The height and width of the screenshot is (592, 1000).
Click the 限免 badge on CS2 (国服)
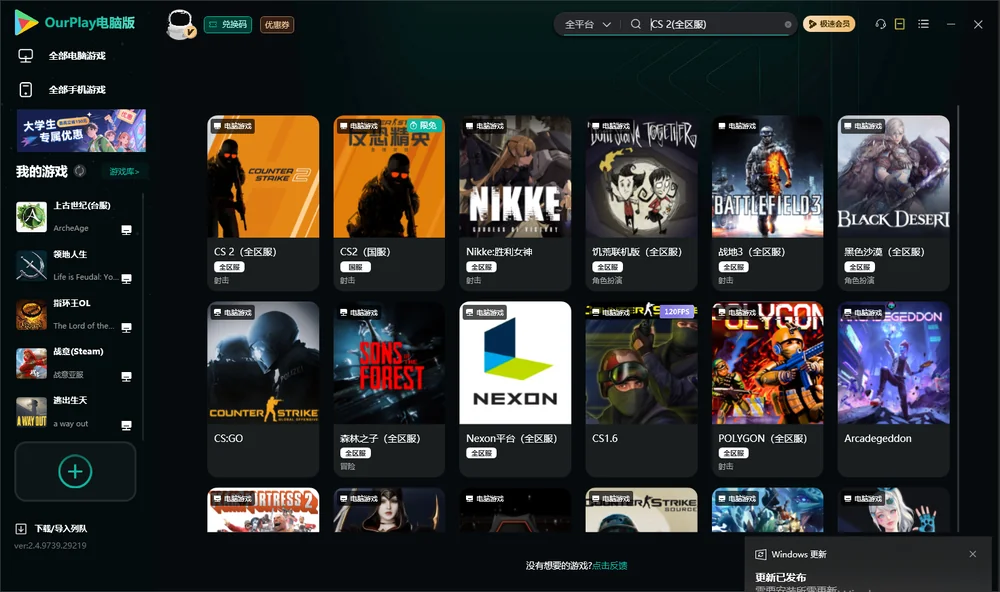click(425, 125)
